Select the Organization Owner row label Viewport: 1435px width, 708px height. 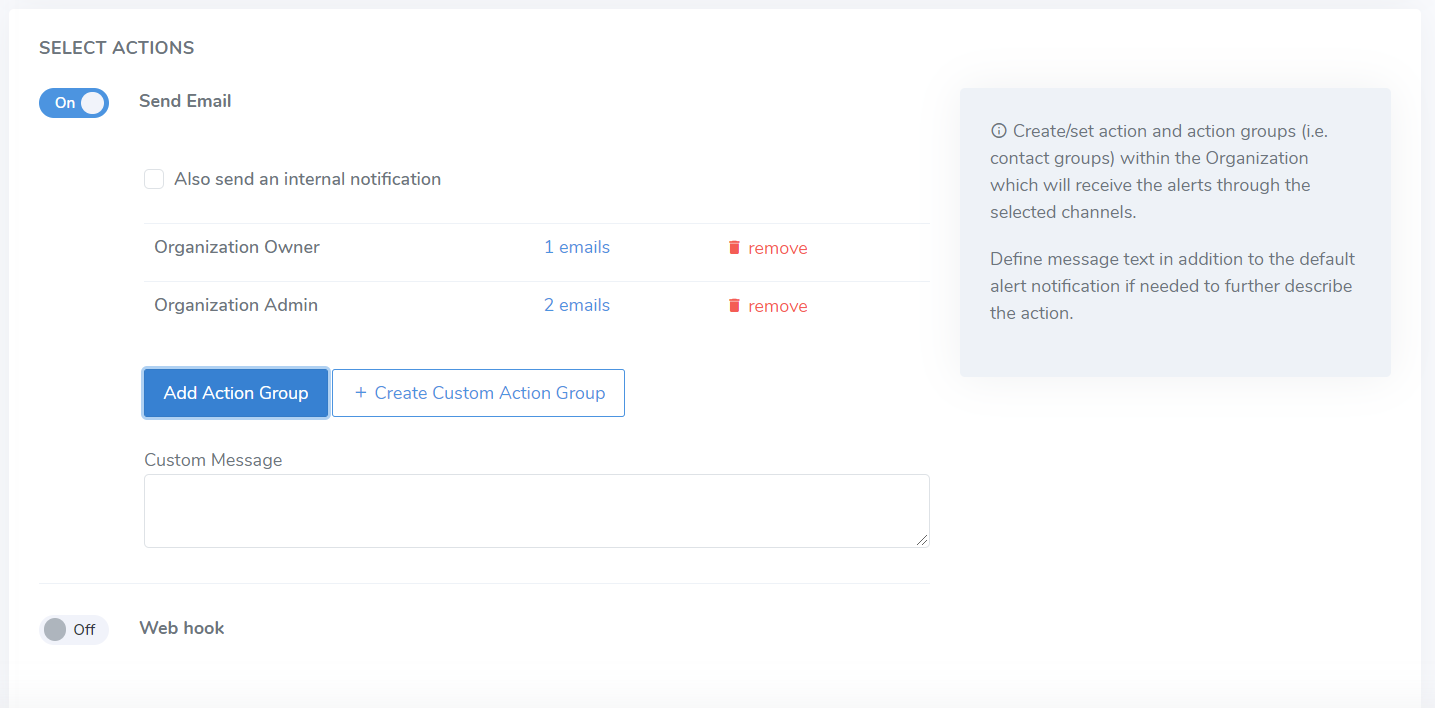(x=237, y=247)
